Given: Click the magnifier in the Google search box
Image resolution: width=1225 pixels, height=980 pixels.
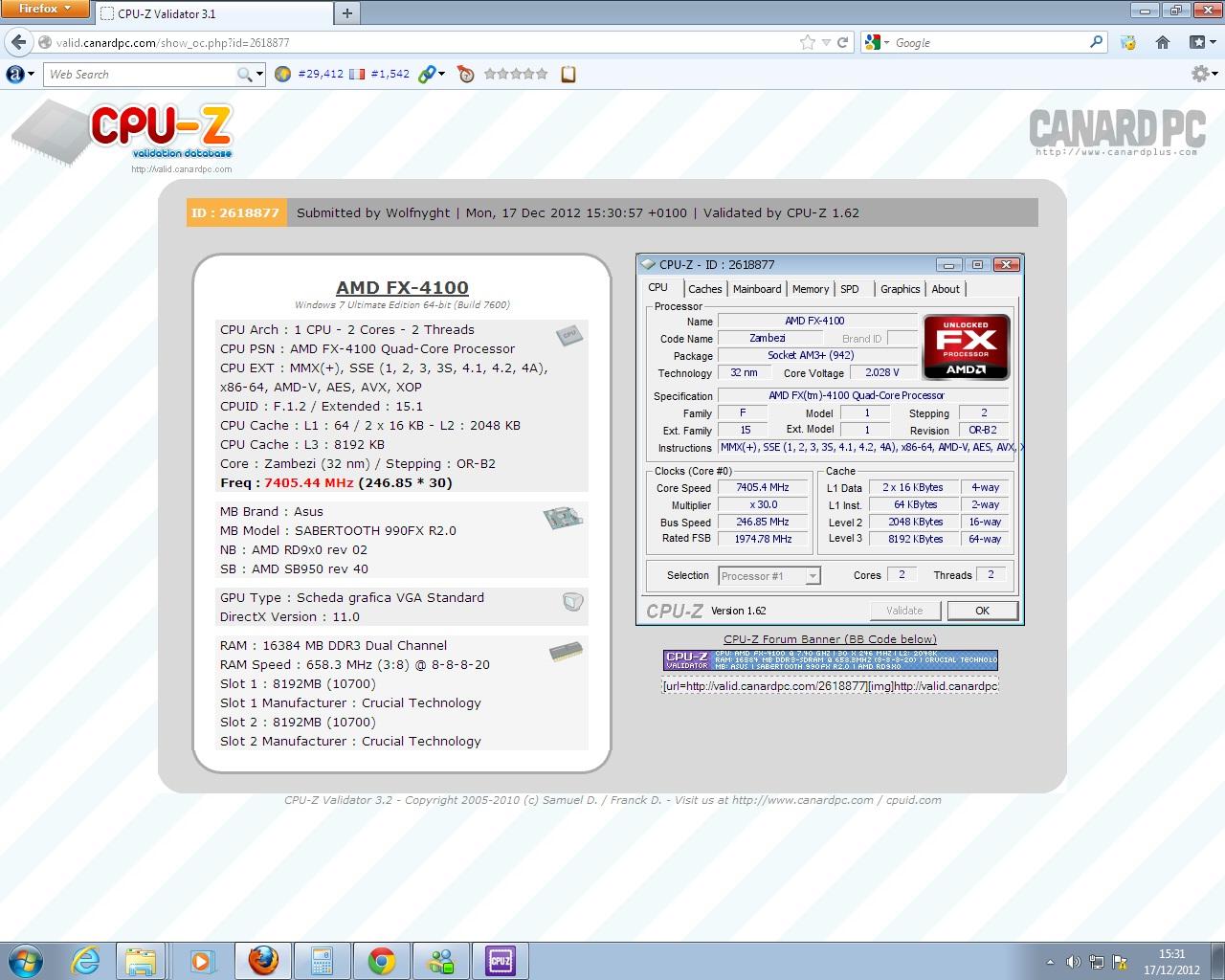Looking at the screenshot, I should click(1097, 42).
